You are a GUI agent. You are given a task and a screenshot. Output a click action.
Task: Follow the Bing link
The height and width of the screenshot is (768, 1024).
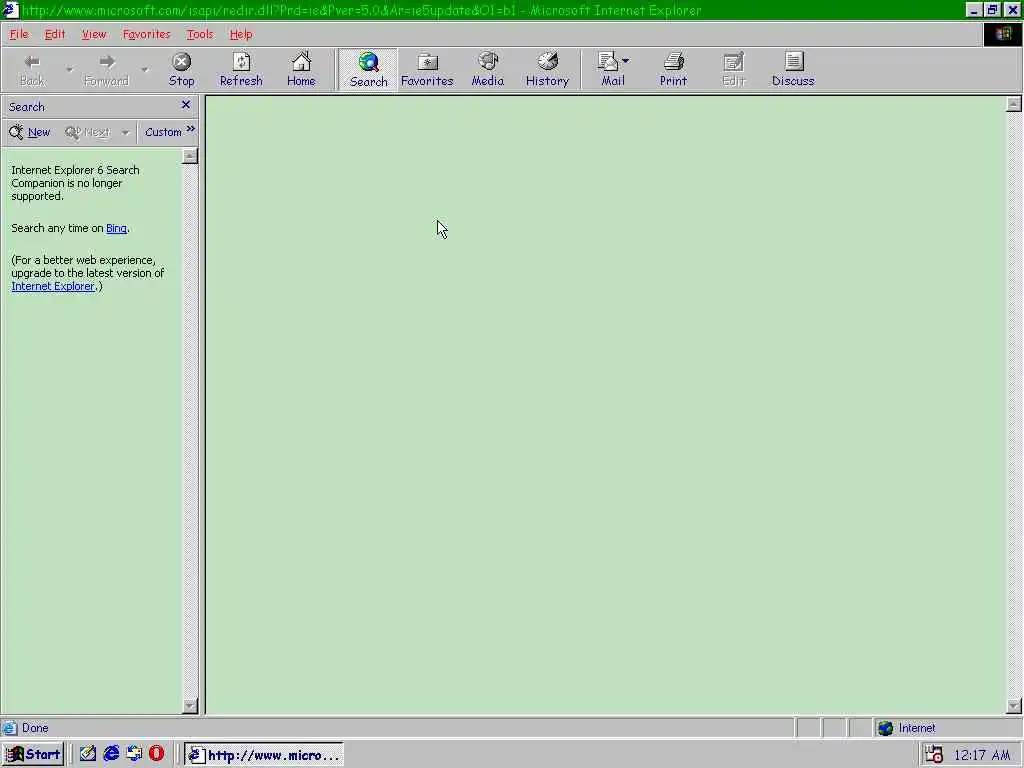(x=116, y=228)
